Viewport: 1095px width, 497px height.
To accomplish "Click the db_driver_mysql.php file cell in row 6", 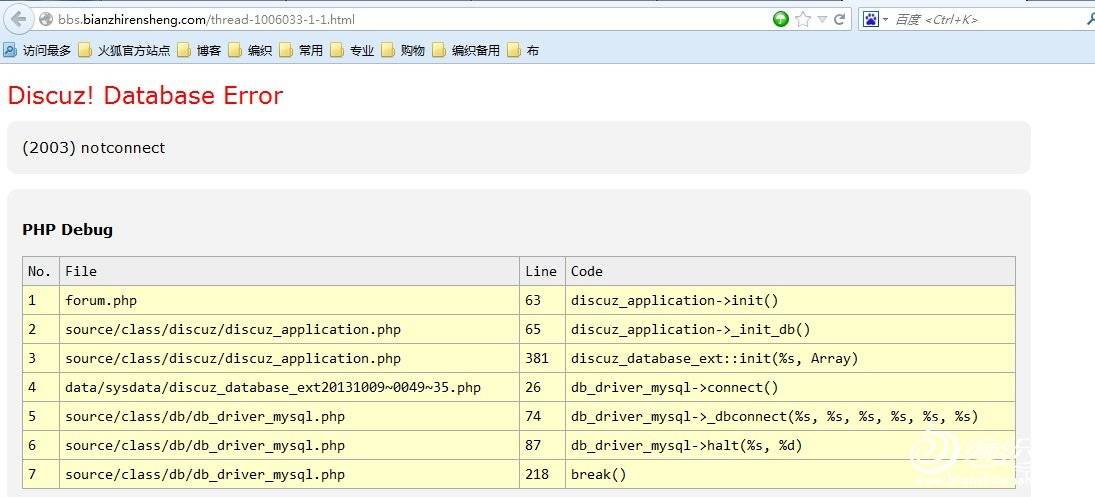I will pyautogui.click(x=290, y=445).
